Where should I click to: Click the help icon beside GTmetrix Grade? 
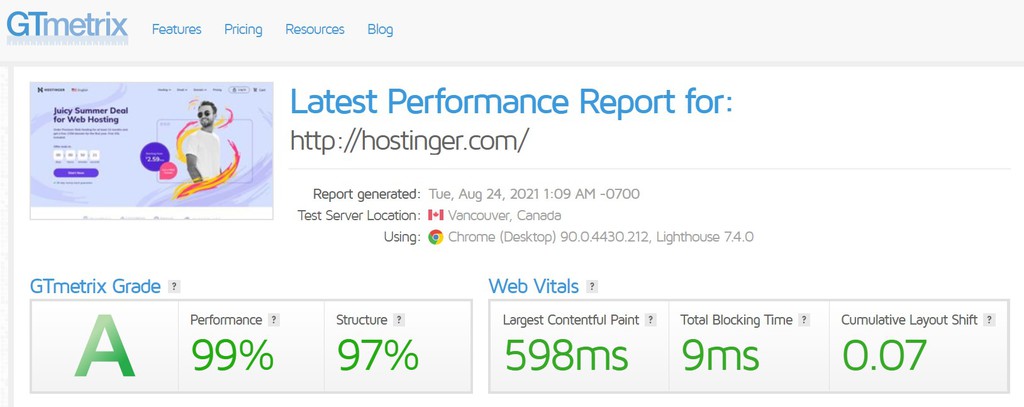[174, 287]
